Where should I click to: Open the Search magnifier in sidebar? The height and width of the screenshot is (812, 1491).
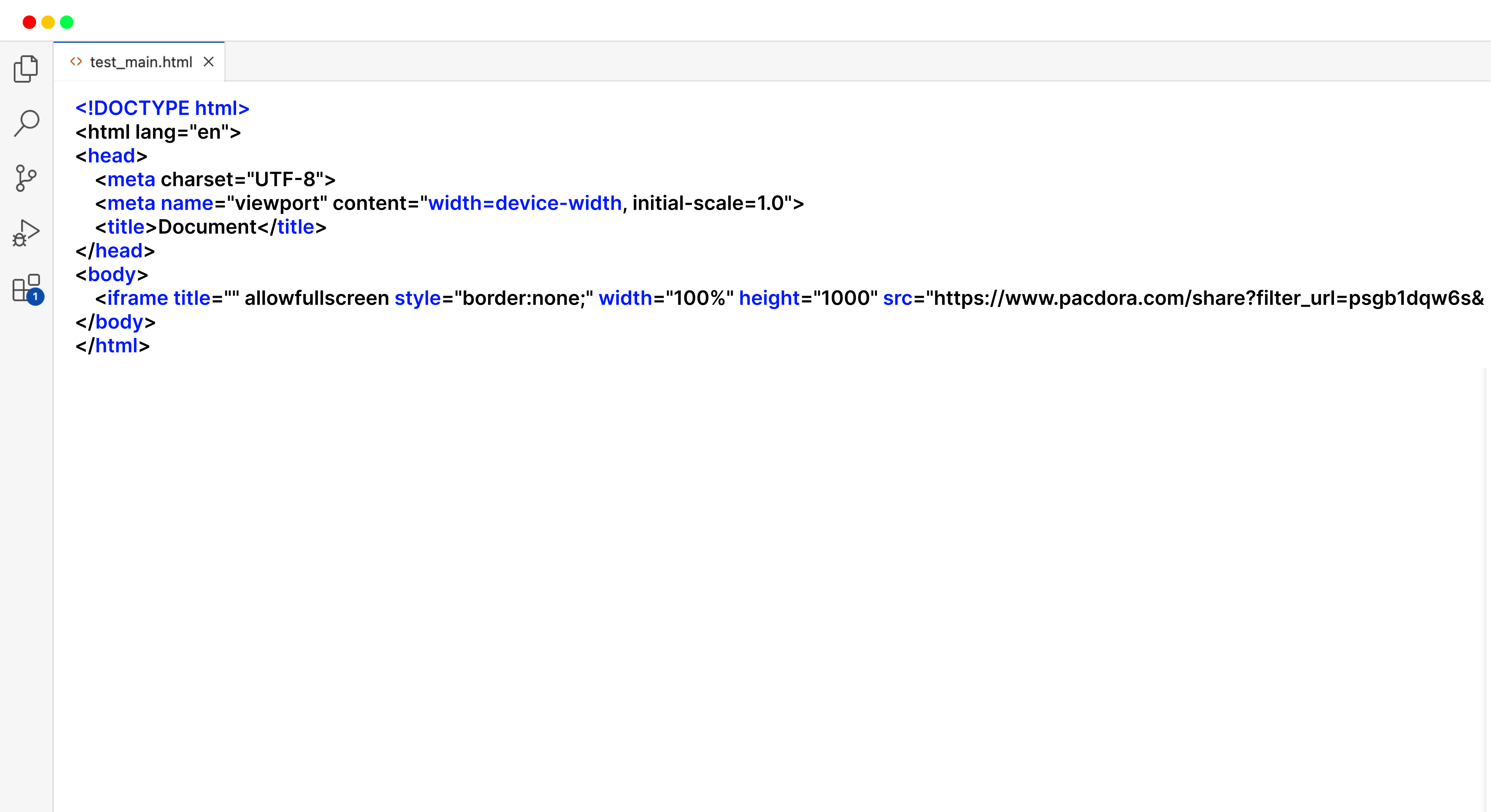tap(26, 123)
